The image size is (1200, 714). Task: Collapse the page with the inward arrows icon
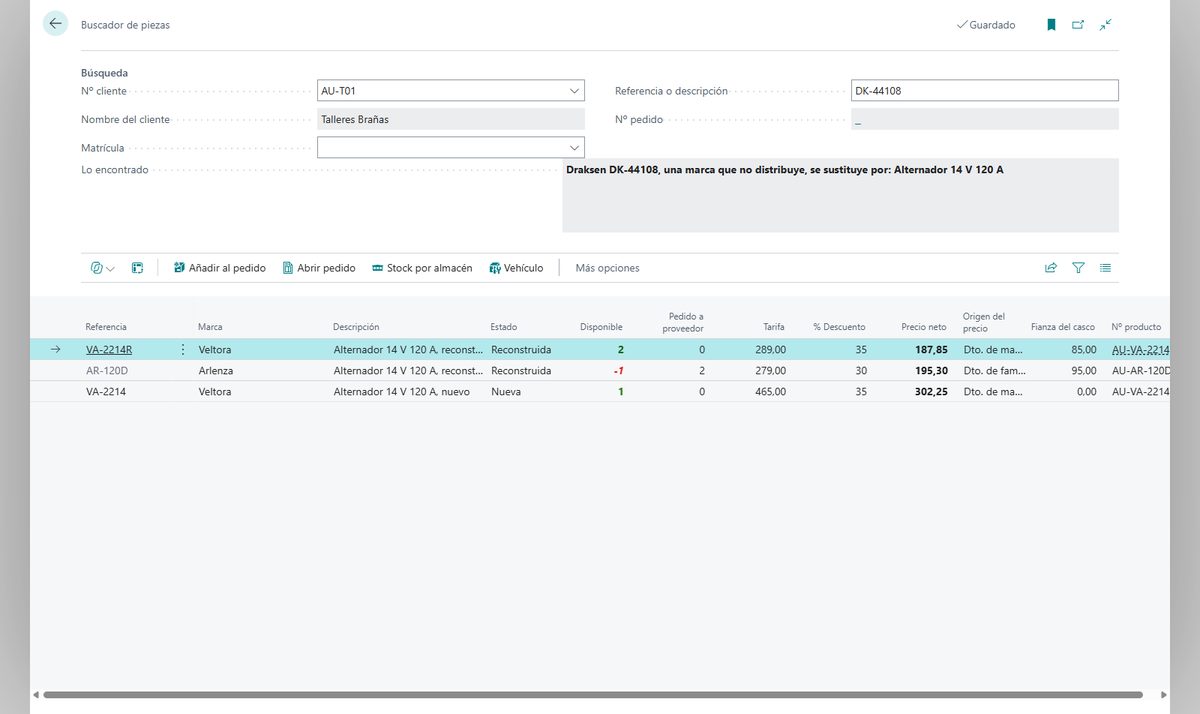point(1105,25)
